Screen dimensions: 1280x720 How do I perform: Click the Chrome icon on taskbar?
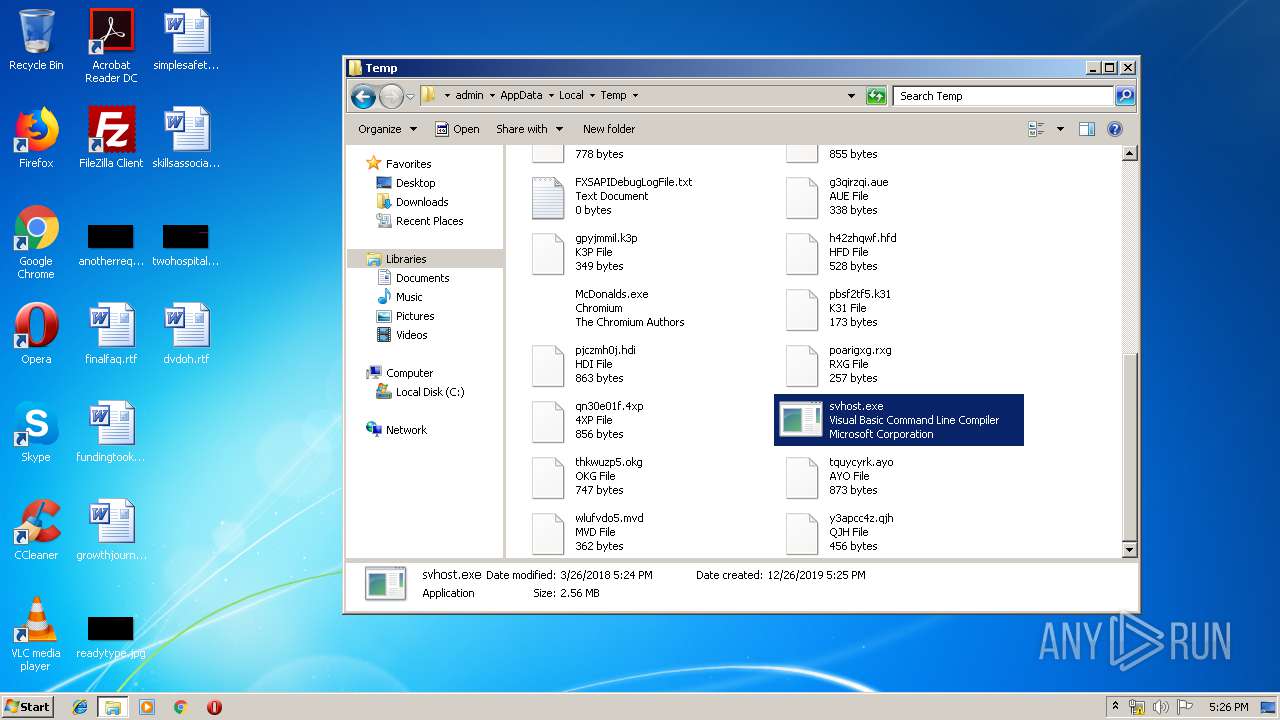tap(181, 707)
